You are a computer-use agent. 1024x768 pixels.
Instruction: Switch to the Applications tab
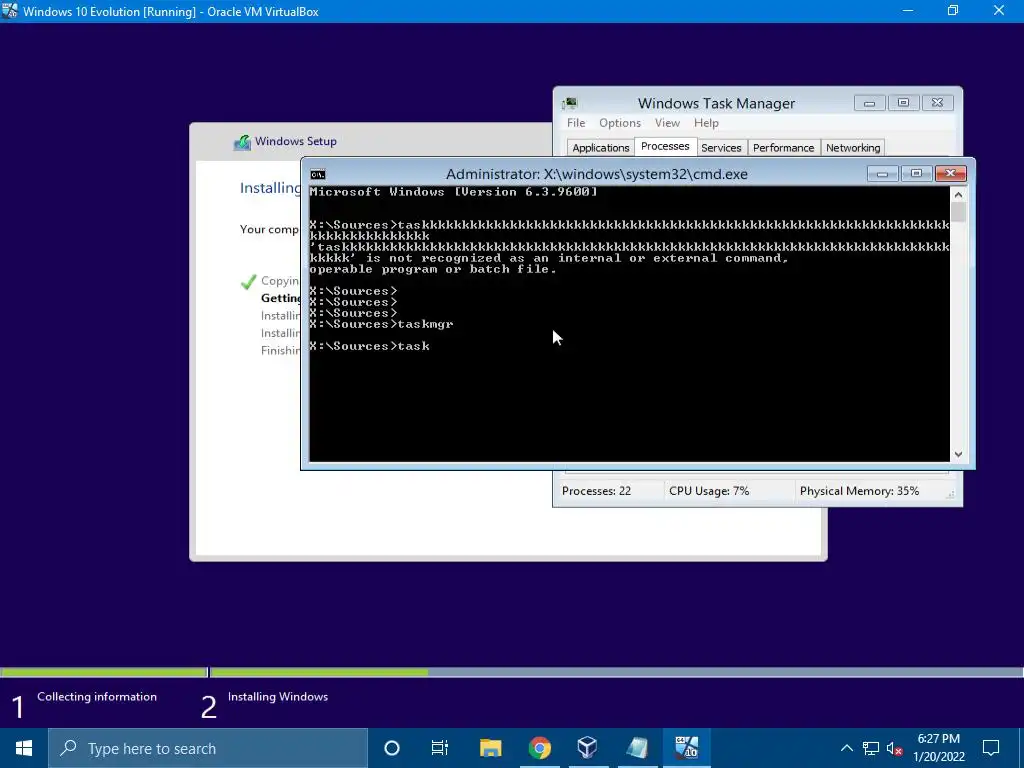coord(600,148)
